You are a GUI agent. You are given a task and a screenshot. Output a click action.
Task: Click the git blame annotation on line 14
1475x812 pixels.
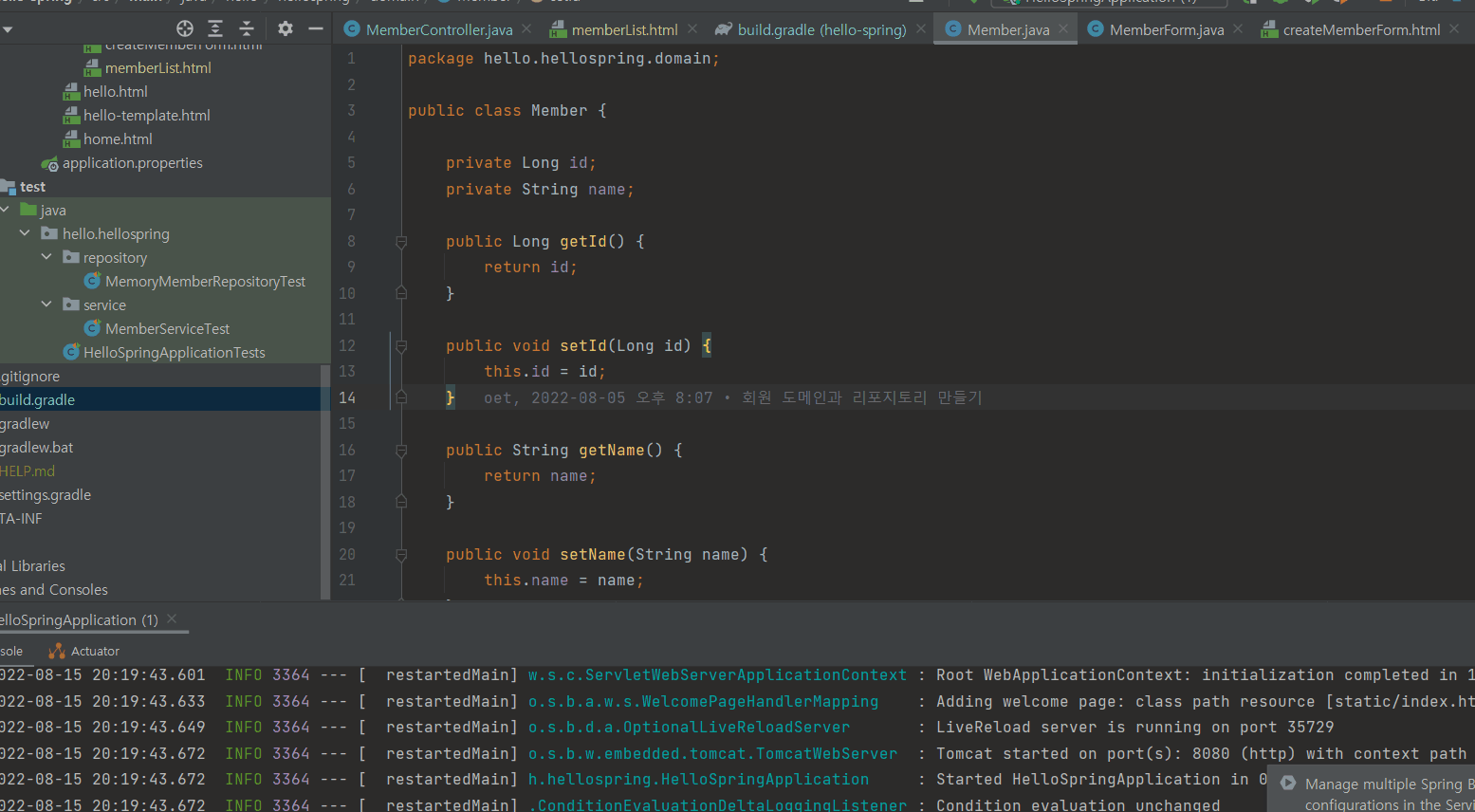click(733, 397)
